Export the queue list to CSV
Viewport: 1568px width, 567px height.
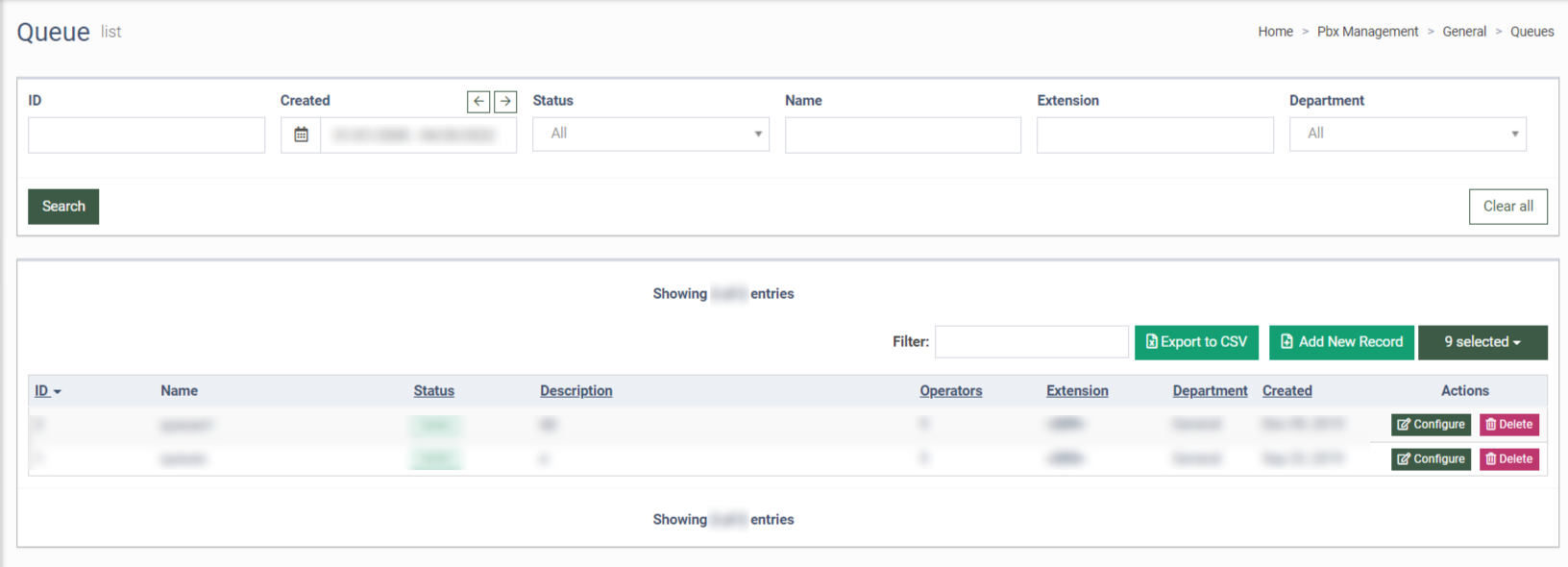(x=1196, y=342)
